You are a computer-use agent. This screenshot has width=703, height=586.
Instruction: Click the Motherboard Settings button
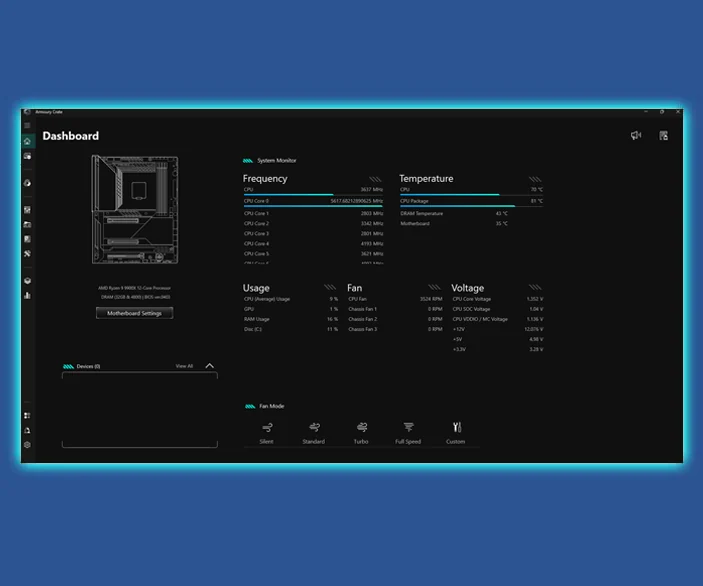(x=135, y=313)
